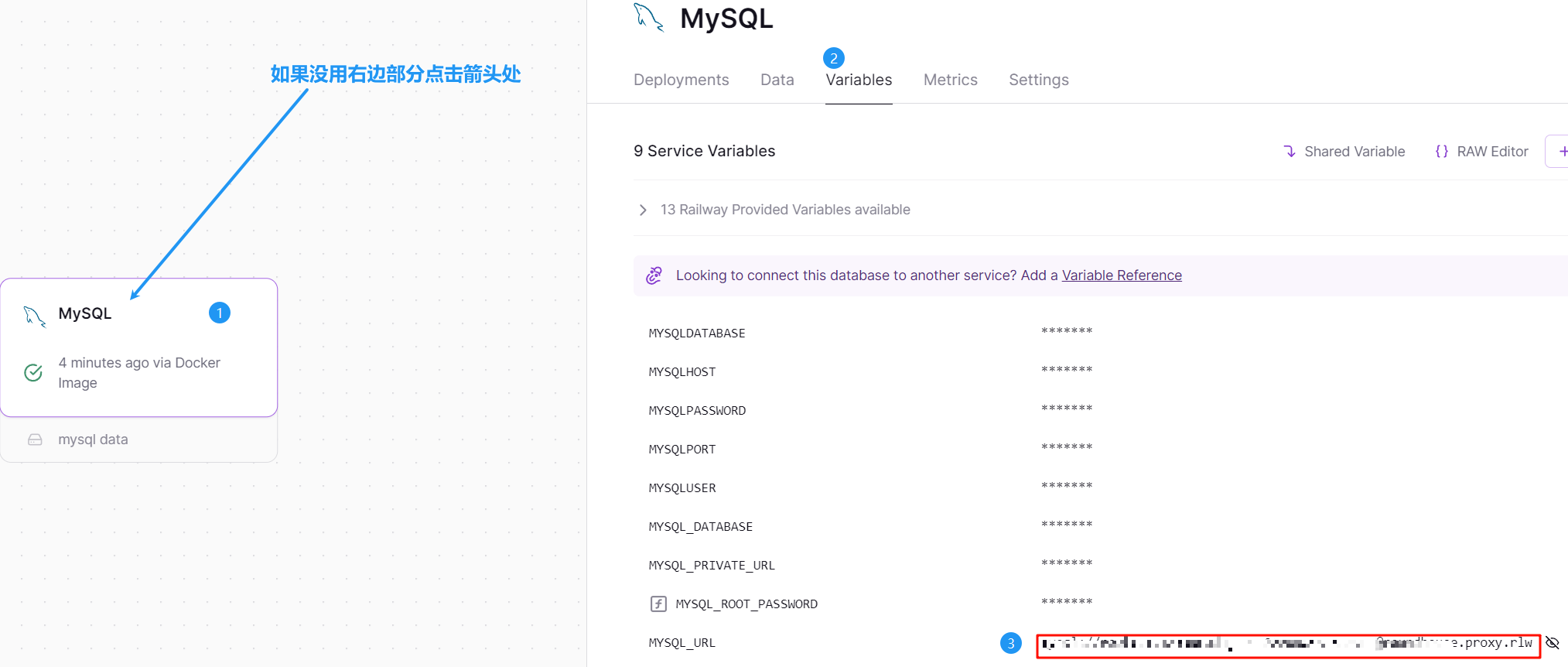Screen dimensions: 1568x667
Task: Open the MySQL service card
Action: [x=139, y=347]
